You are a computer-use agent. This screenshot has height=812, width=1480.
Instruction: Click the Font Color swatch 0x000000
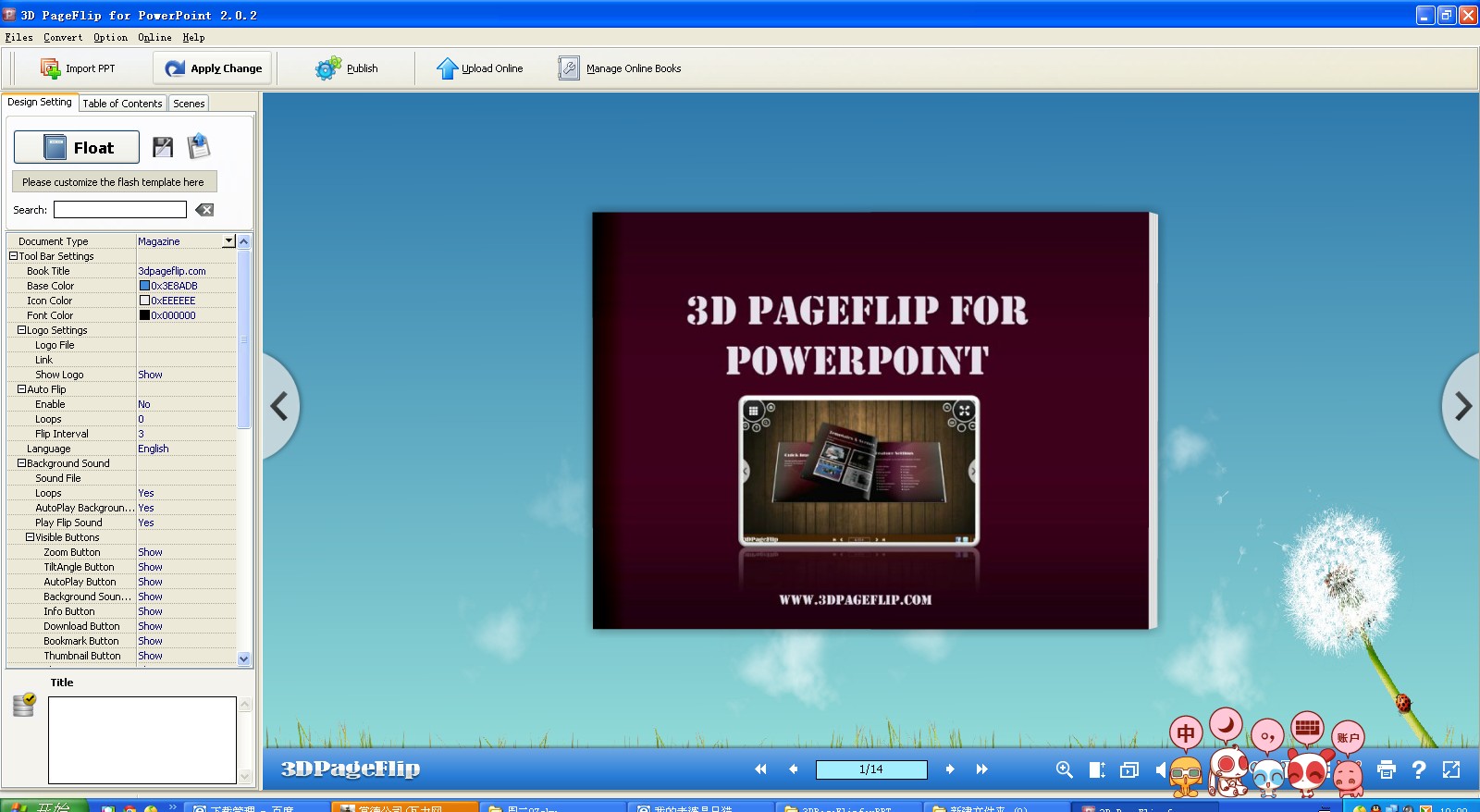click(x=144, y=315)
